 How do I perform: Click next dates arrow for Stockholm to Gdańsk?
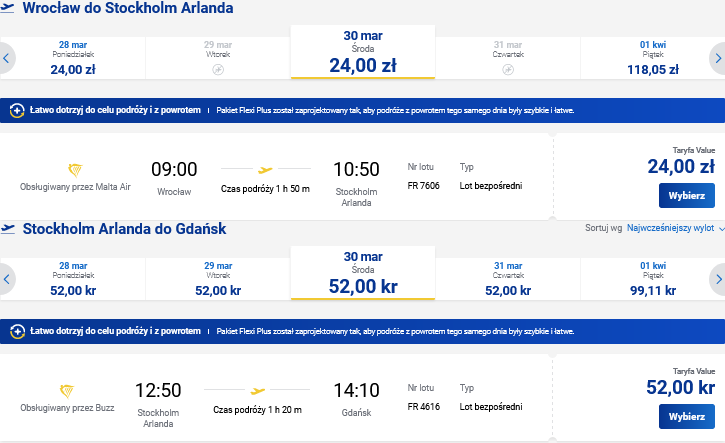click(718, 279)
